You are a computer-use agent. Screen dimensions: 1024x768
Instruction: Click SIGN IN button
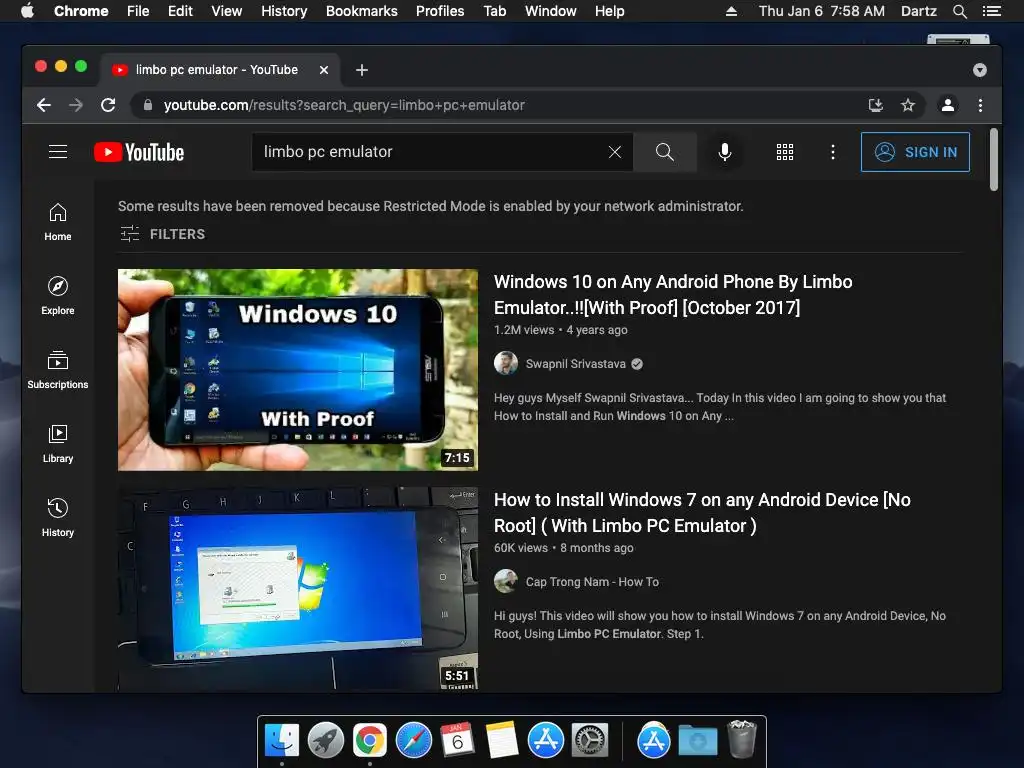pos(915,152)
